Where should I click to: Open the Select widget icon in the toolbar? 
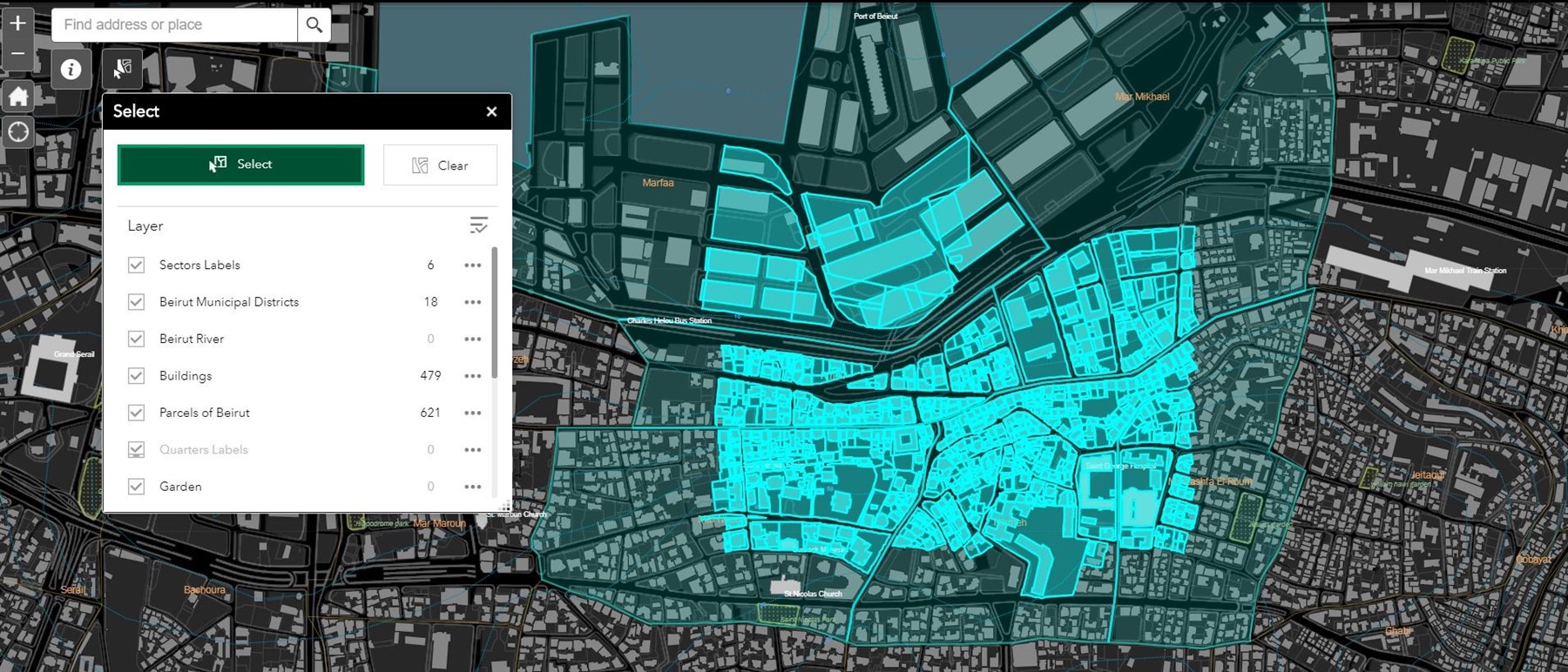pos(123,69)
